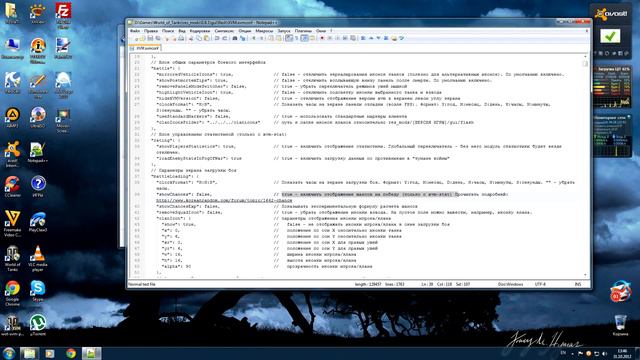This screenshot has height=360, width=640.
Task: Copy selected text via the toolbar Copy icon
Action: pos(199,38)
